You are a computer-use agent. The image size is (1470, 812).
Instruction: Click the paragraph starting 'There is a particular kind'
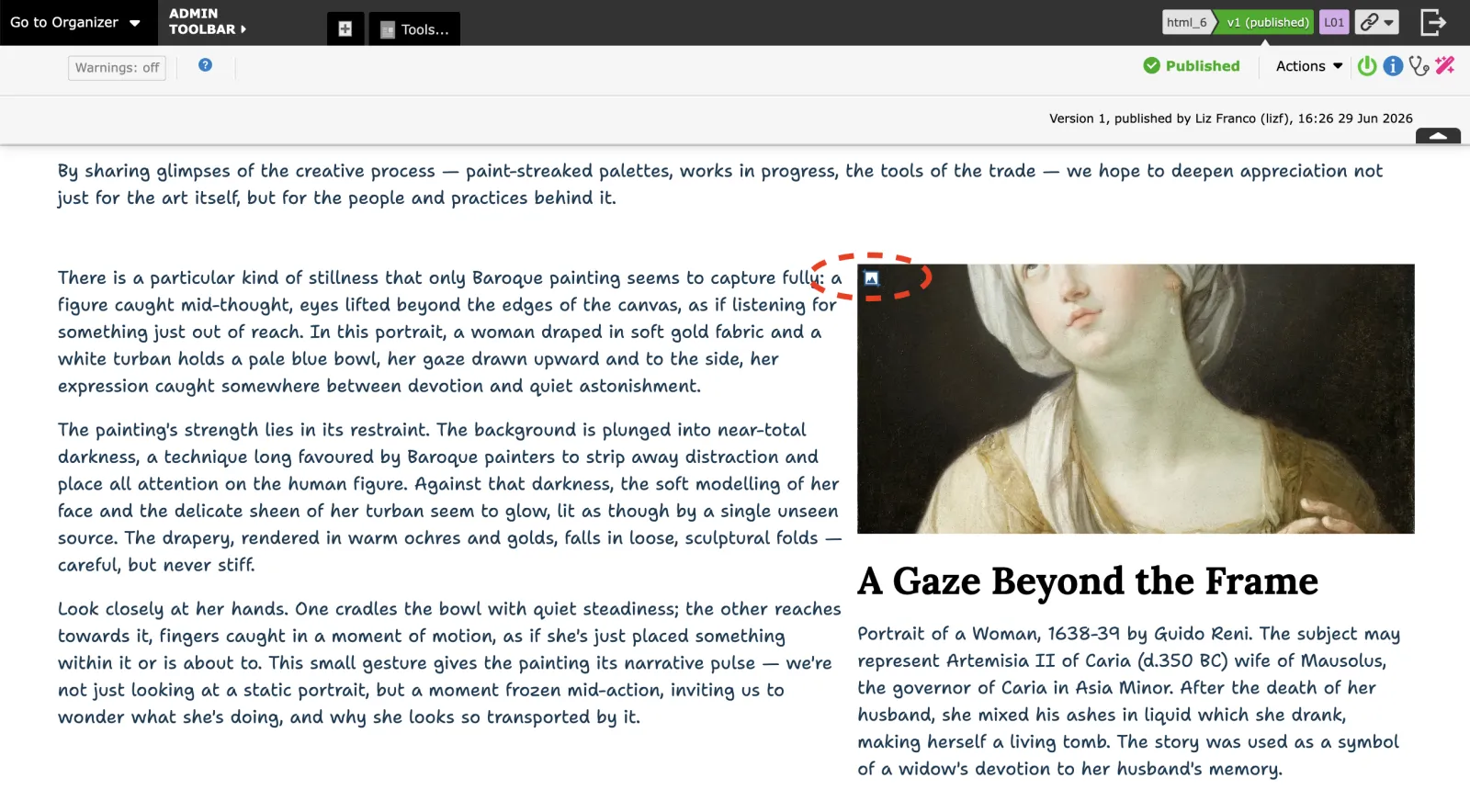pyautogui.click(x=450, y=332)
